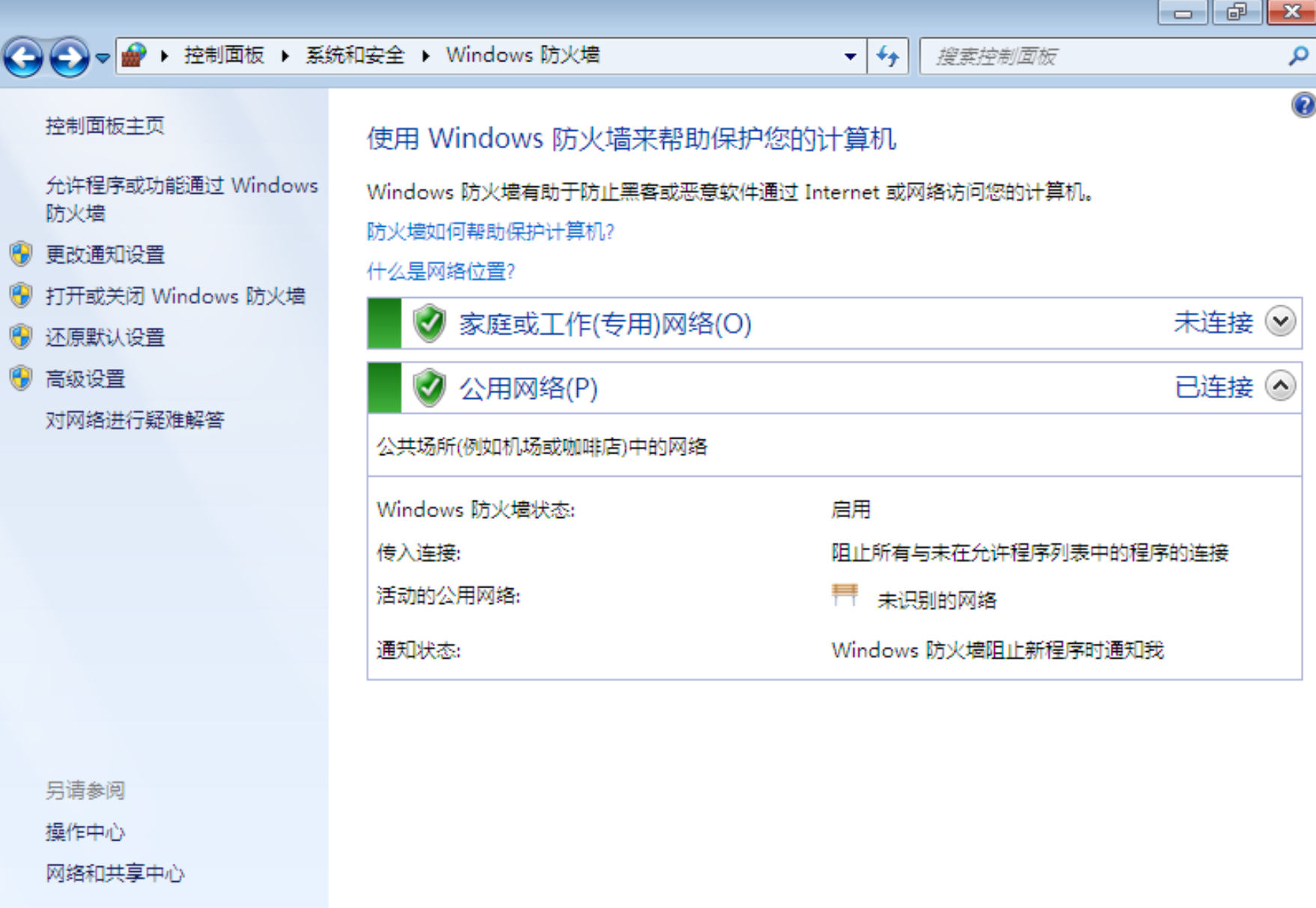Click 公共场所(例如机场或咖啡店)中的网络 description

(x=542, y=447)
